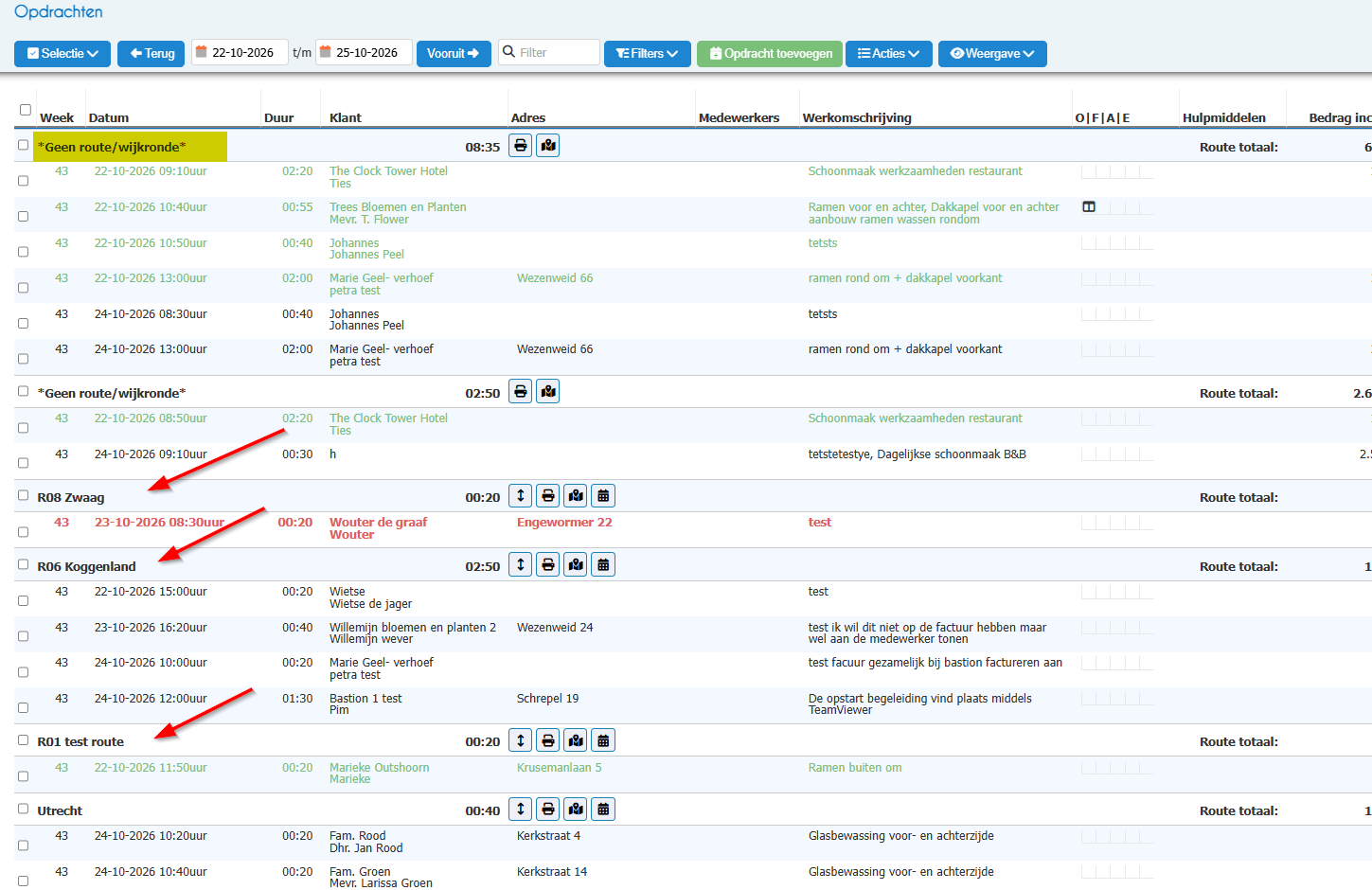Print the R06 Koggenland route
This screenshot has height=890, width=1372.
548,565
